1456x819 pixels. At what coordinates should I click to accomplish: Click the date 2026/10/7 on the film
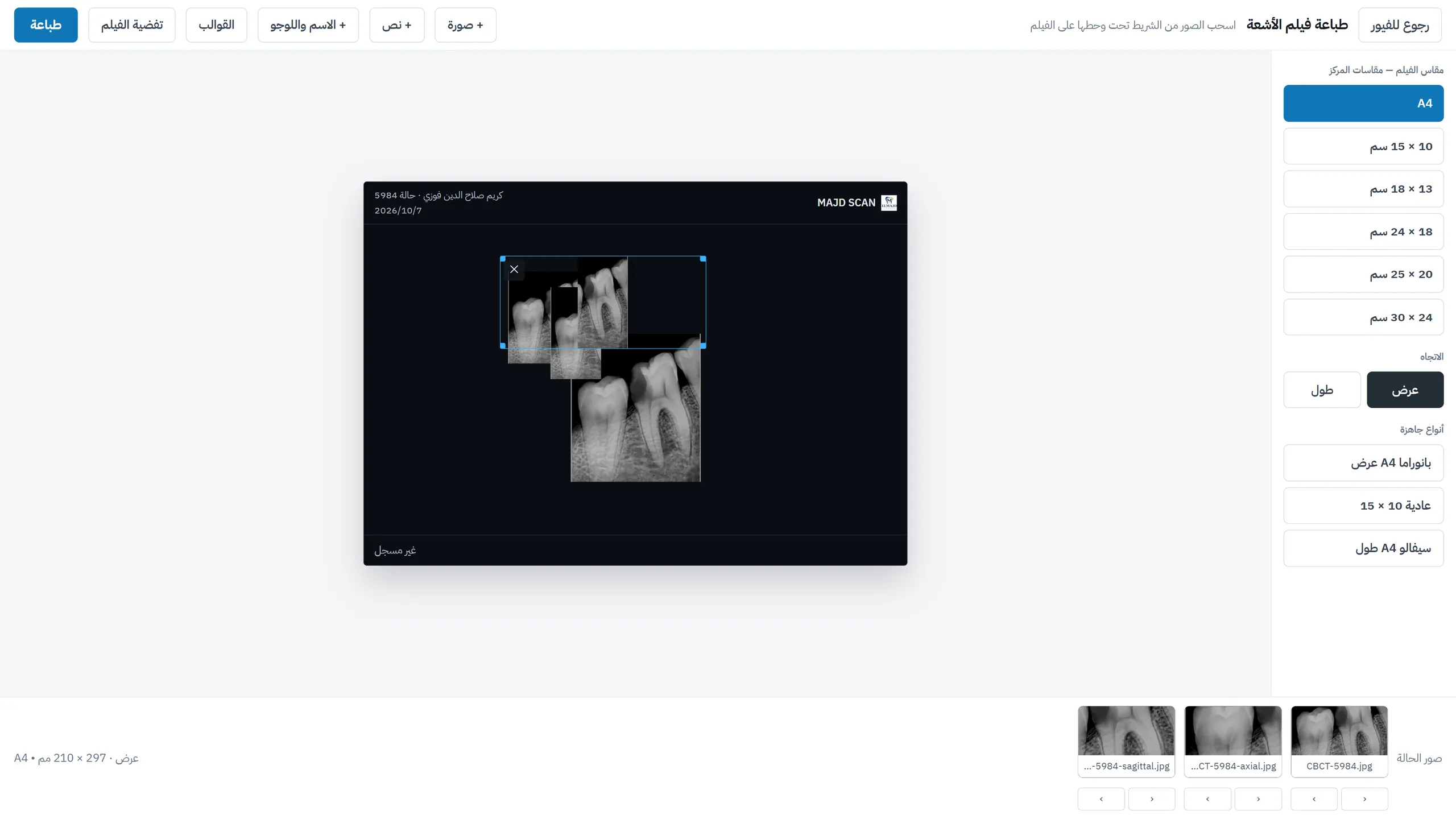[x=398, y=210]
